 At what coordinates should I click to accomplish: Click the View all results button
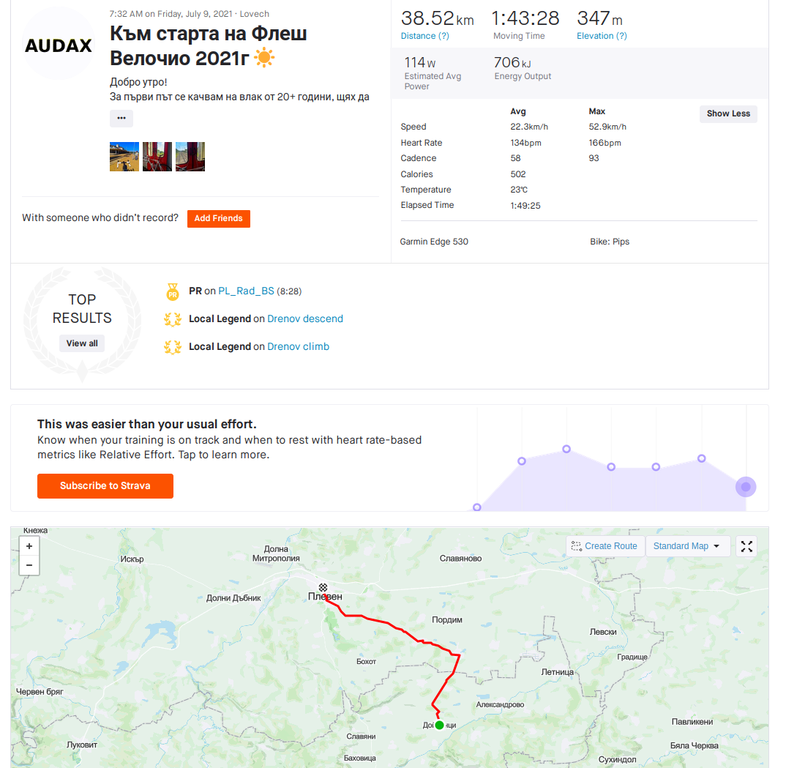[x=82, y=343]
